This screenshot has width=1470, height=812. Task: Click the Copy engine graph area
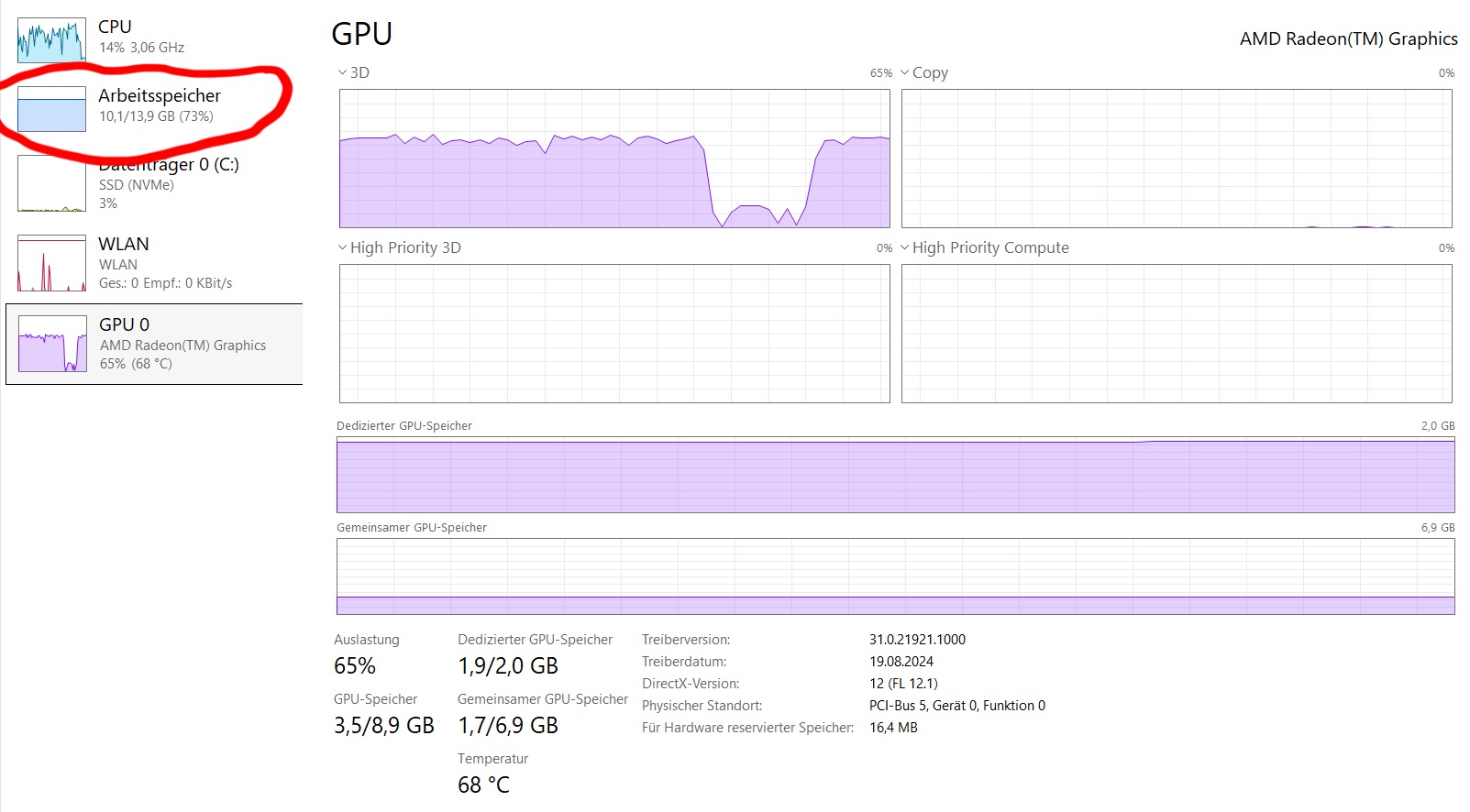[x=1177, y=159]
